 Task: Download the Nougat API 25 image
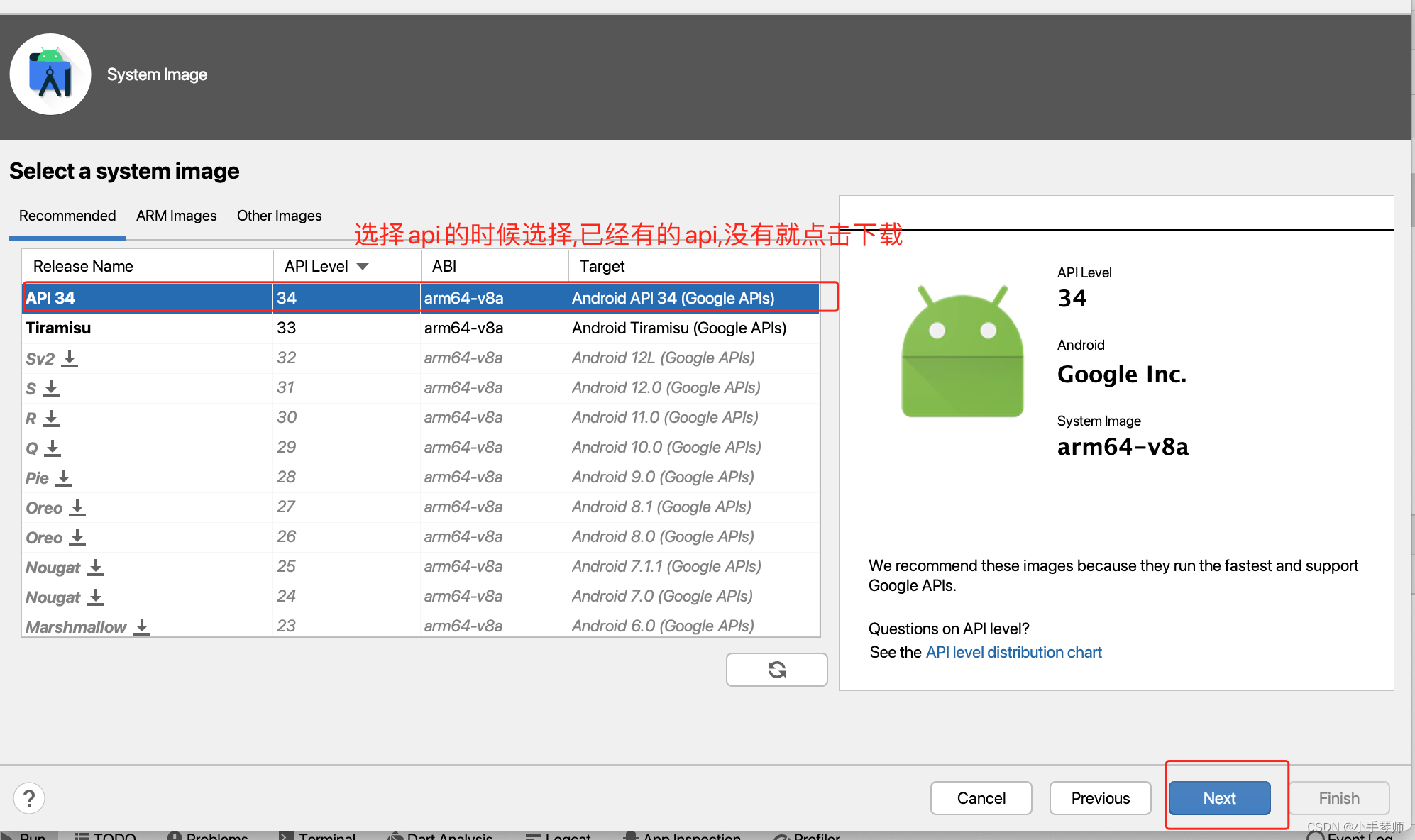tap(96, 568)
